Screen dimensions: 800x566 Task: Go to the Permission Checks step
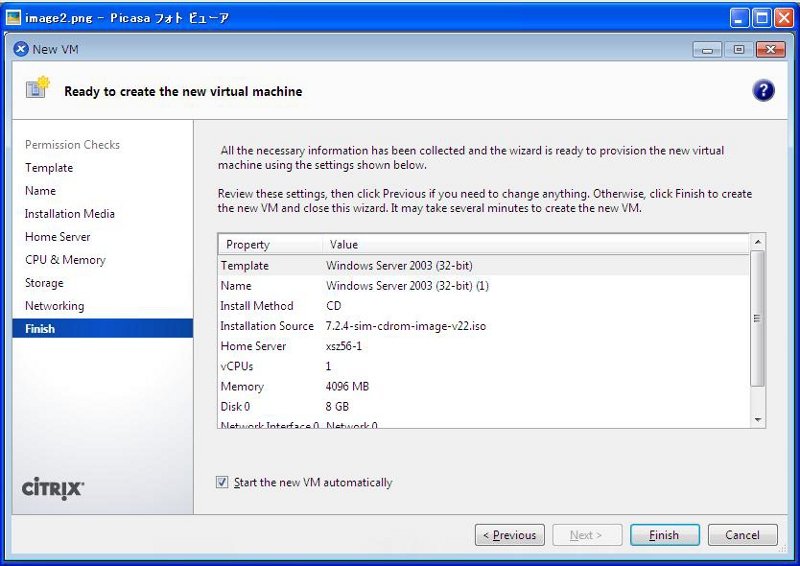tap(72, 144)
